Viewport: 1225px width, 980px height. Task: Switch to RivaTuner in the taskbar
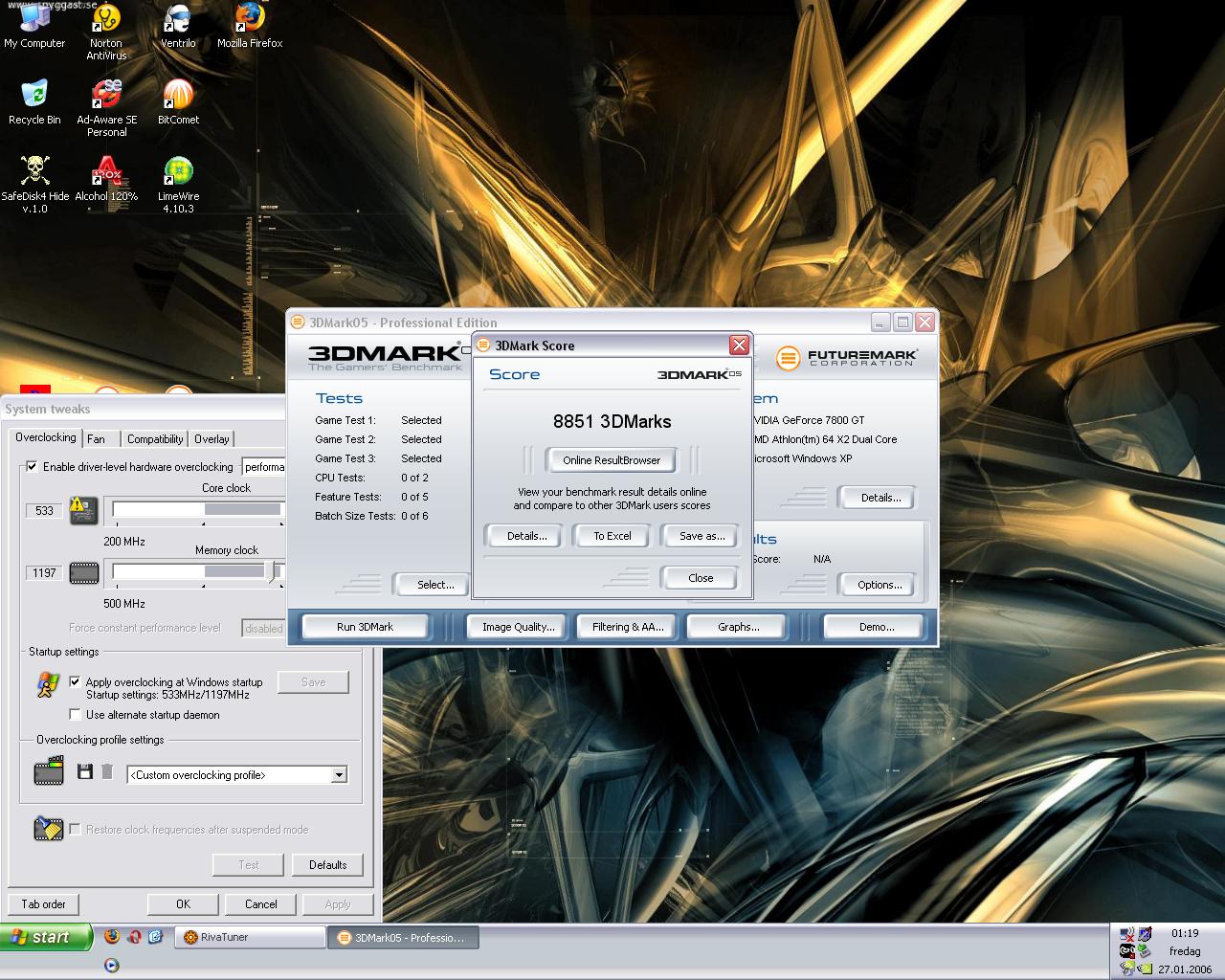tap(251, 937)
